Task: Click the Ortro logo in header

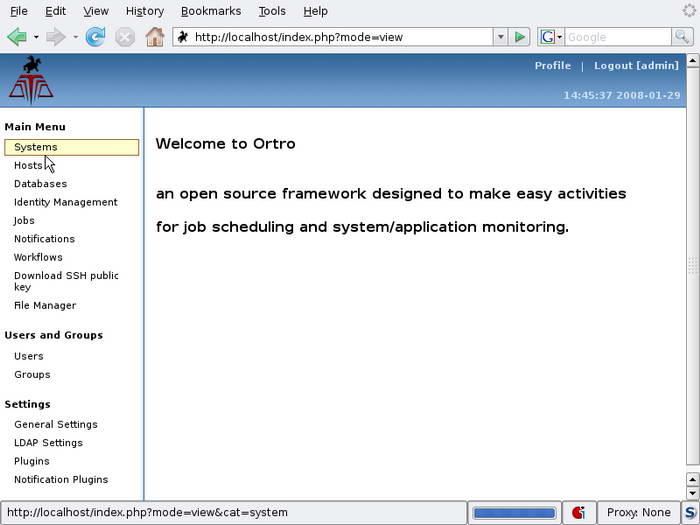Action: (x=31, y=80)
